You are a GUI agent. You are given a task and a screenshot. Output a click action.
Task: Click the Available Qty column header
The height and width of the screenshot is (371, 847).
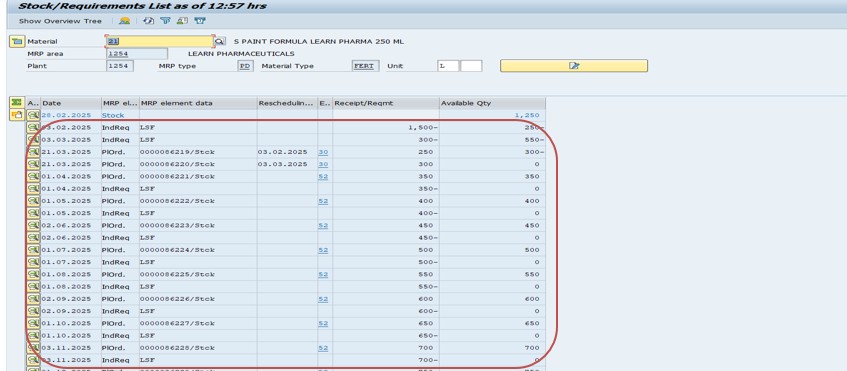[x=492, y=103]
